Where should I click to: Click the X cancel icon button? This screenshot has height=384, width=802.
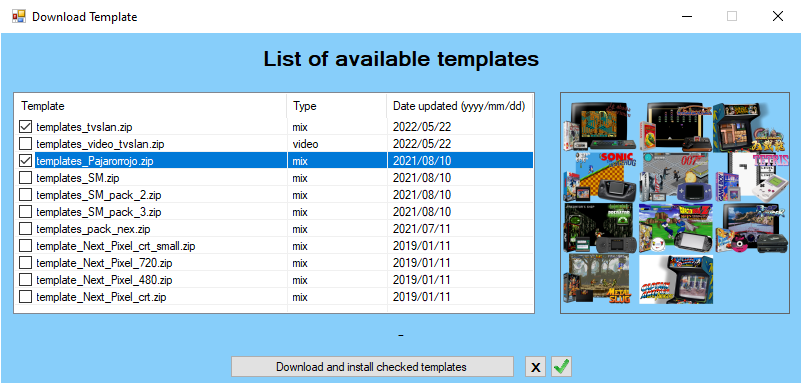tap(536, 367)
